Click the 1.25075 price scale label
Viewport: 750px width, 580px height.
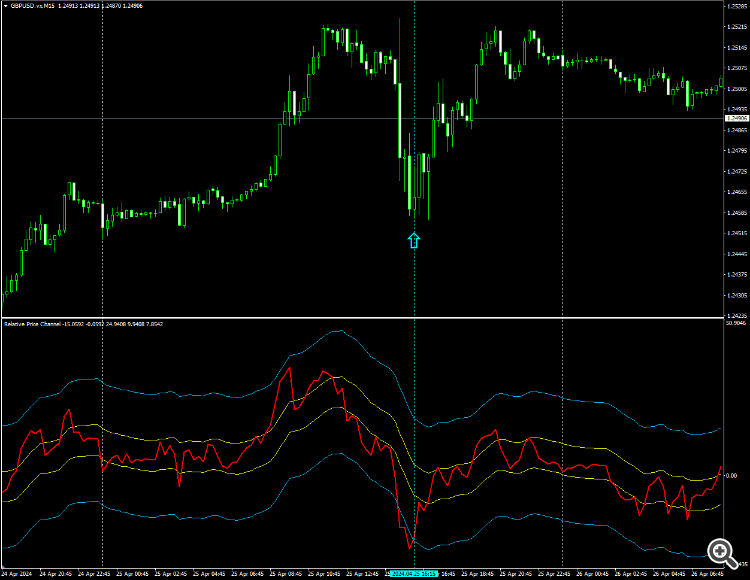pos(737,68)
